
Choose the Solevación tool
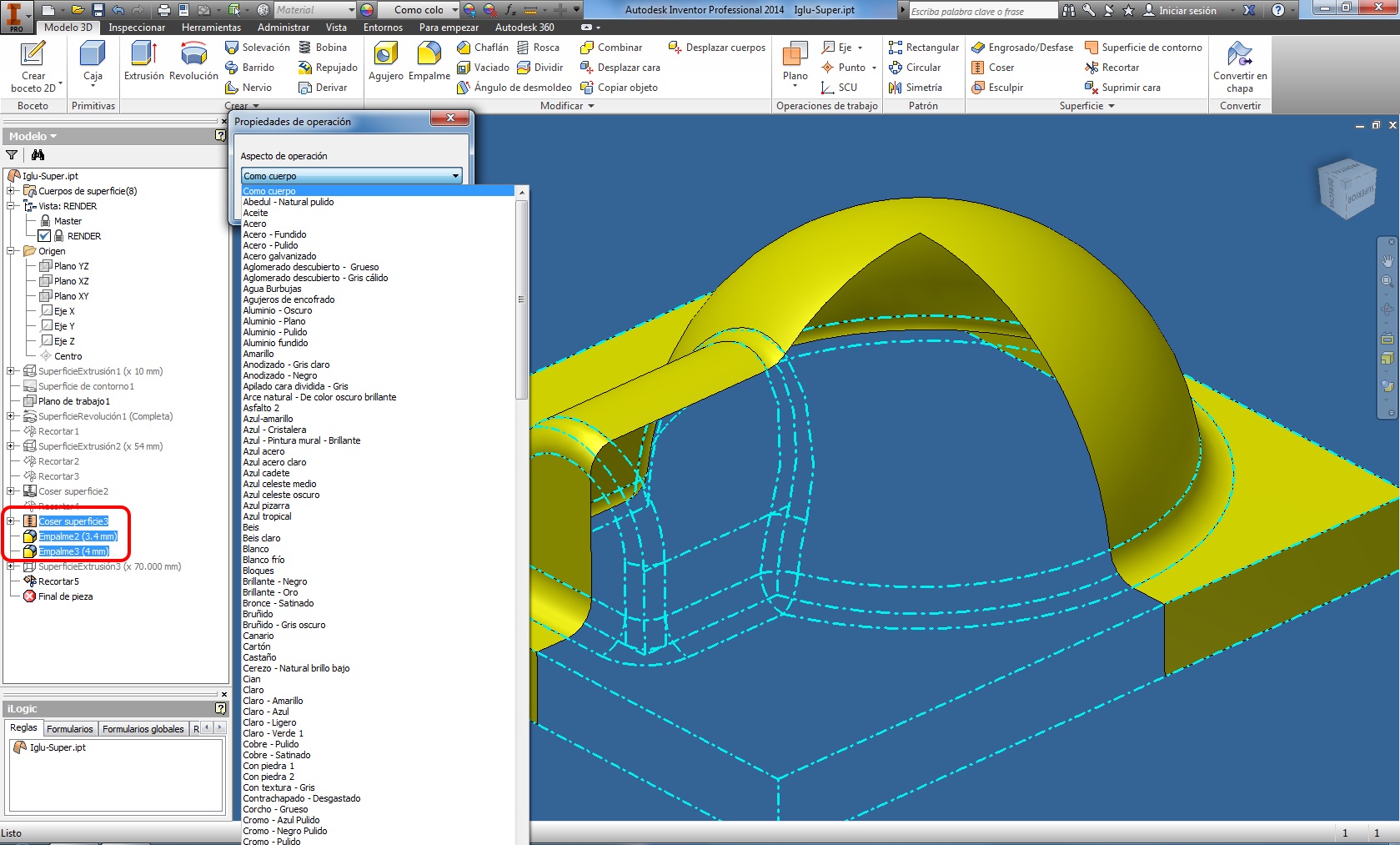258,48
